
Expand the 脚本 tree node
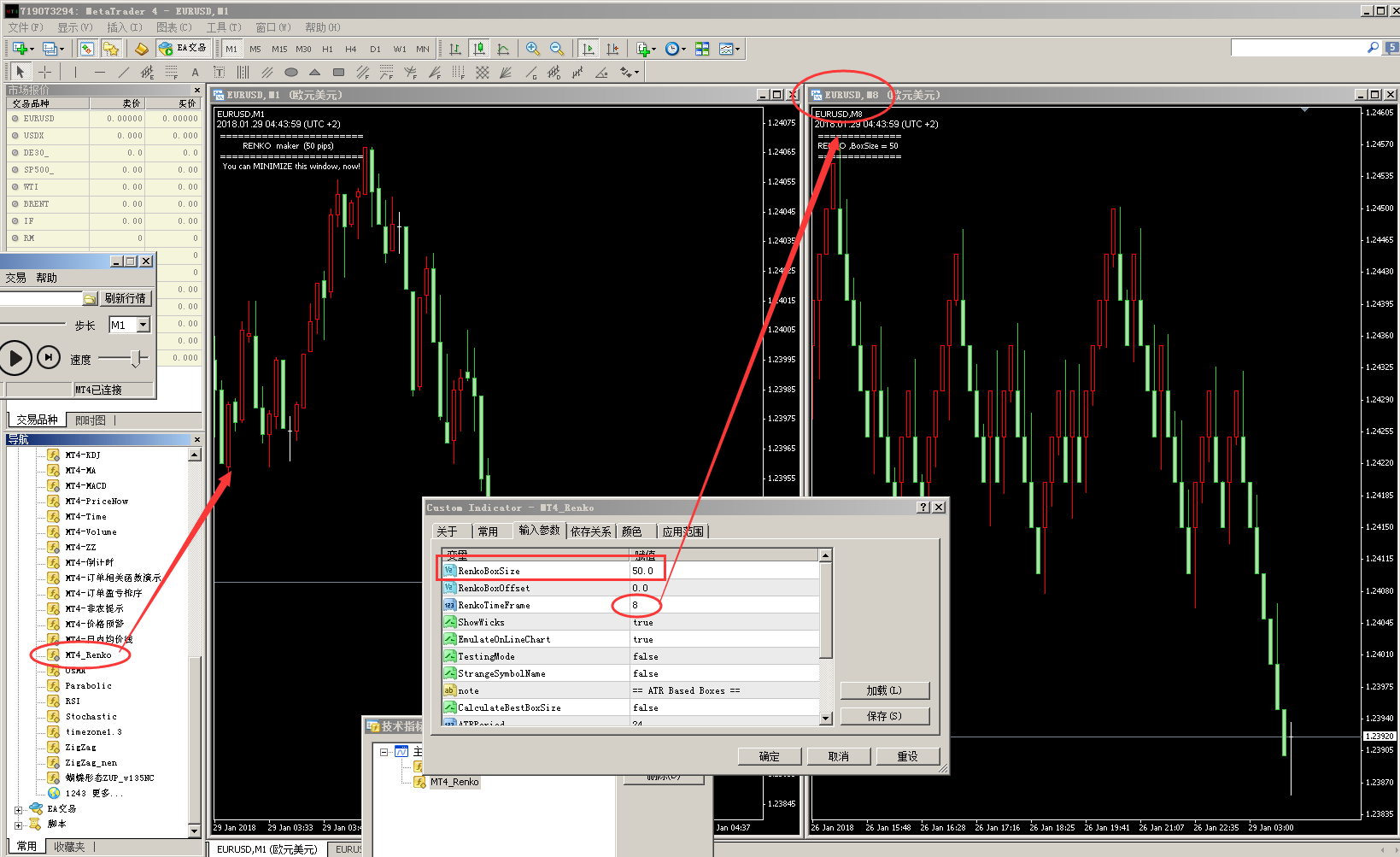point(19,825)
